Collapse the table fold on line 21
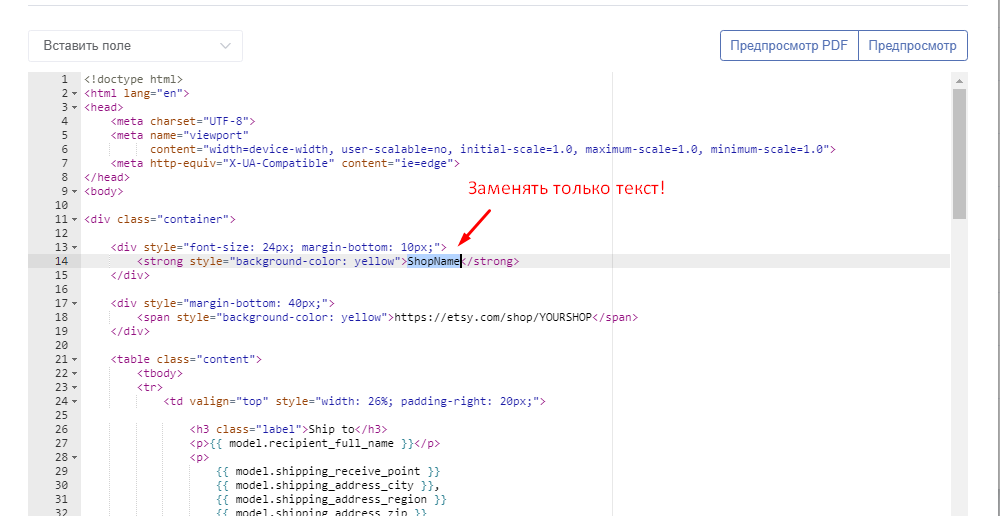This screenshot has height=516, width=1000. 75,360
